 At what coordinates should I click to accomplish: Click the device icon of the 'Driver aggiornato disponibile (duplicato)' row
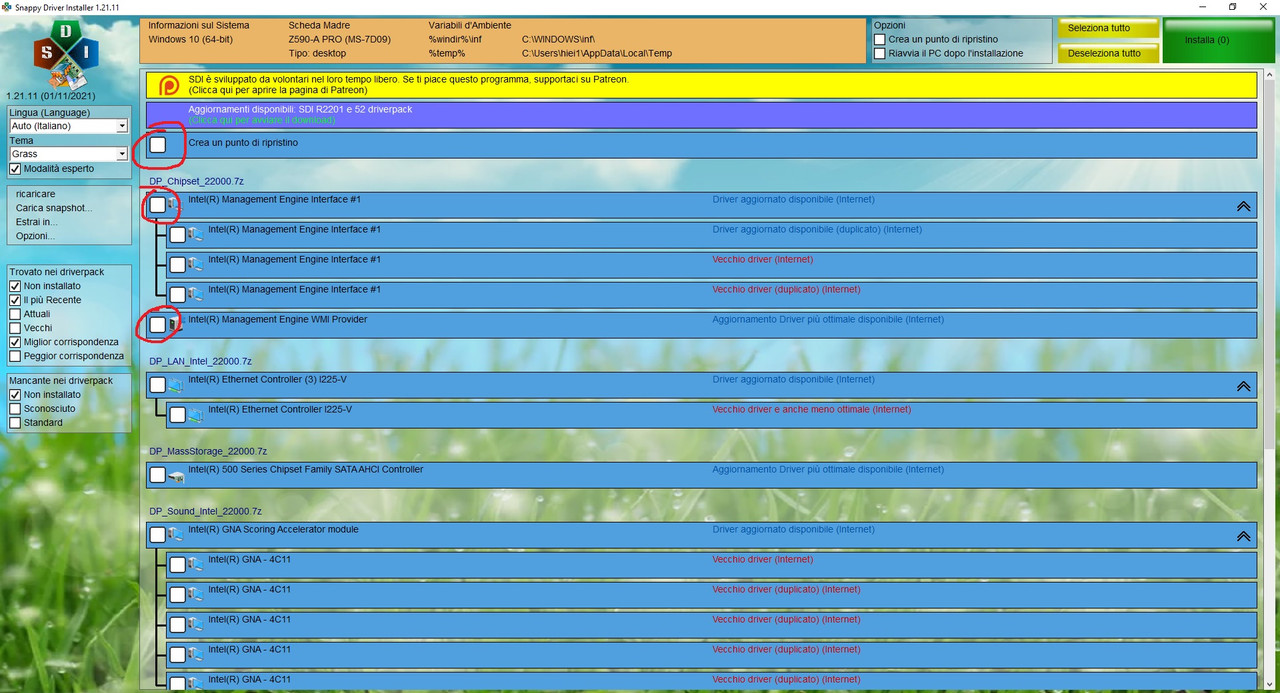[x=195, y=234]
